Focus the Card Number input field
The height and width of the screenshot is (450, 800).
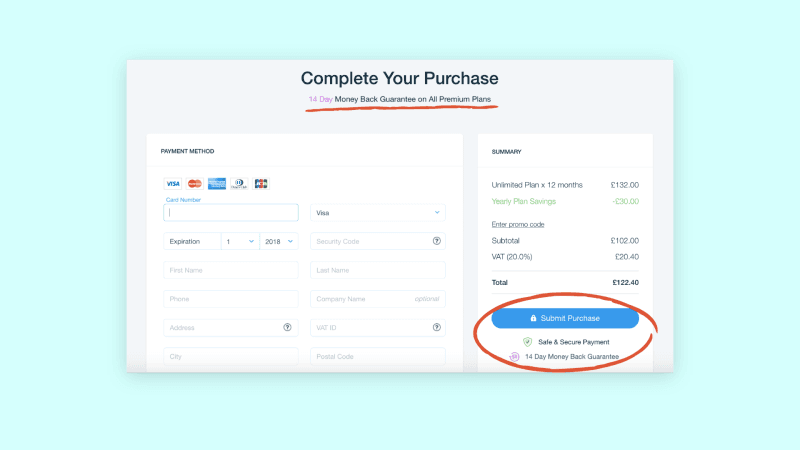231,213
